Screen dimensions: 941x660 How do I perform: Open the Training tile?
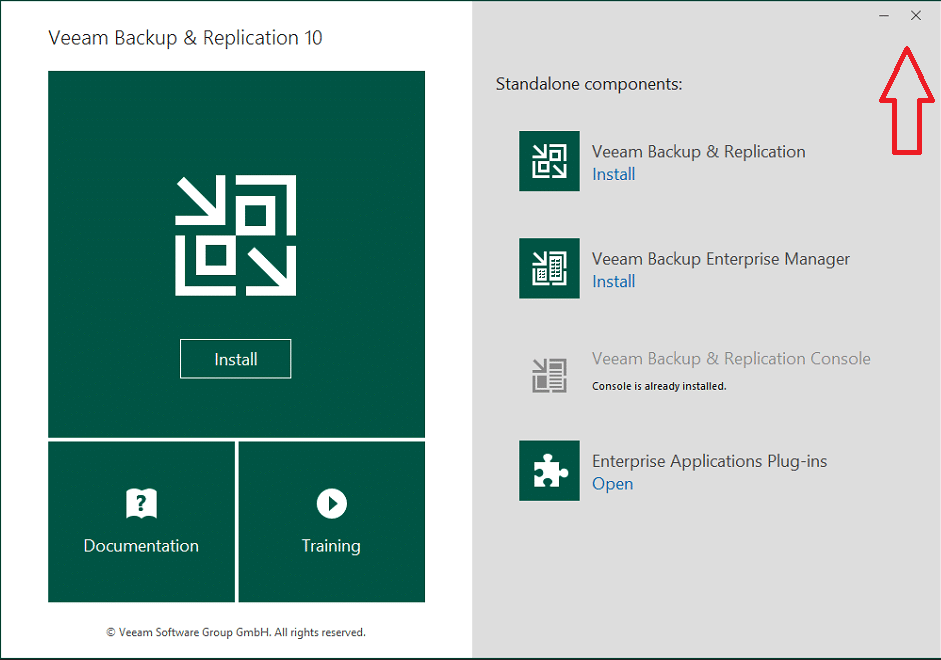point(331,522)
